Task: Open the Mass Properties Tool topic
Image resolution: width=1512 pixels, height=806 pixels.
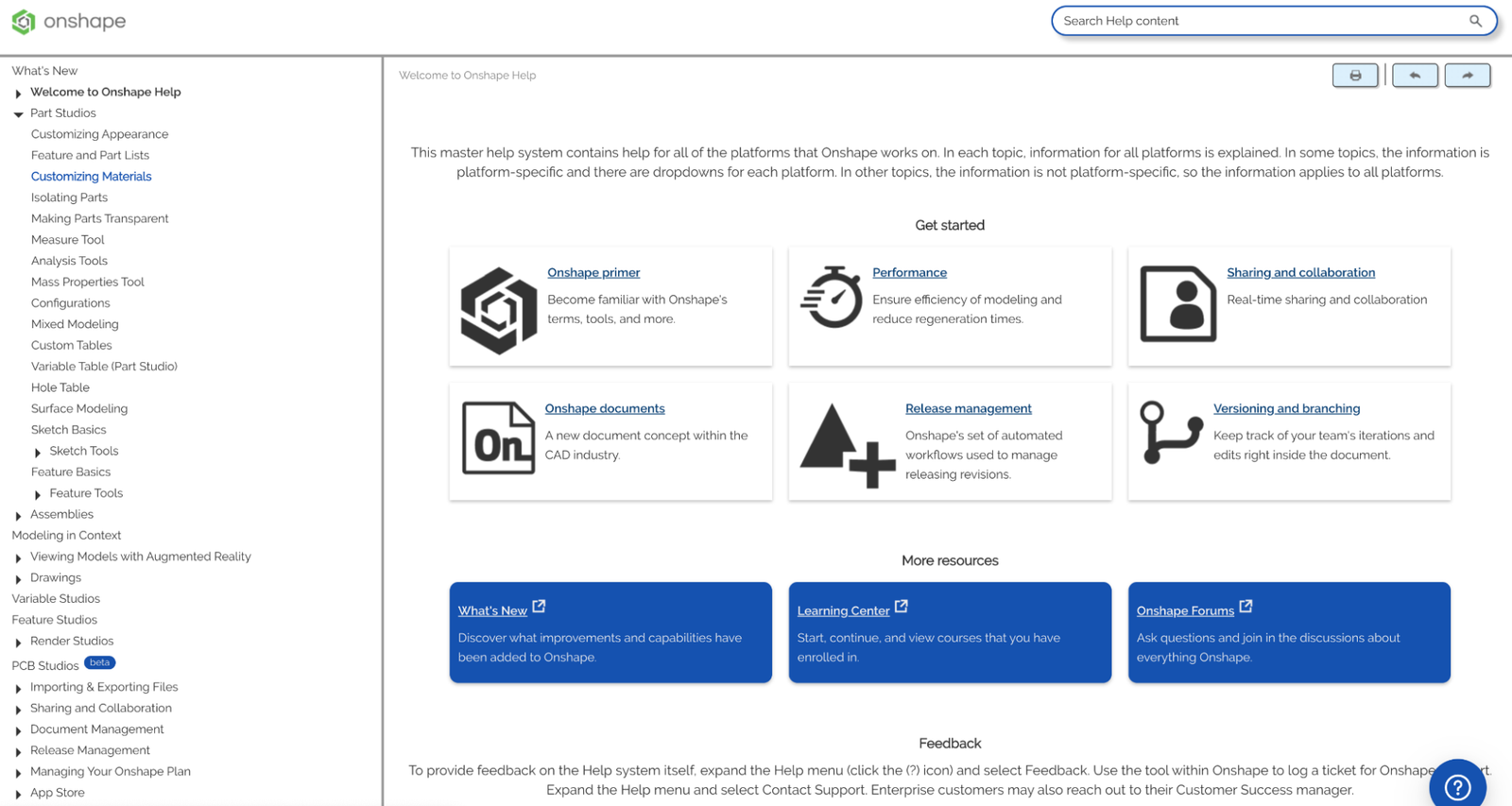Action: click(87, 283)
